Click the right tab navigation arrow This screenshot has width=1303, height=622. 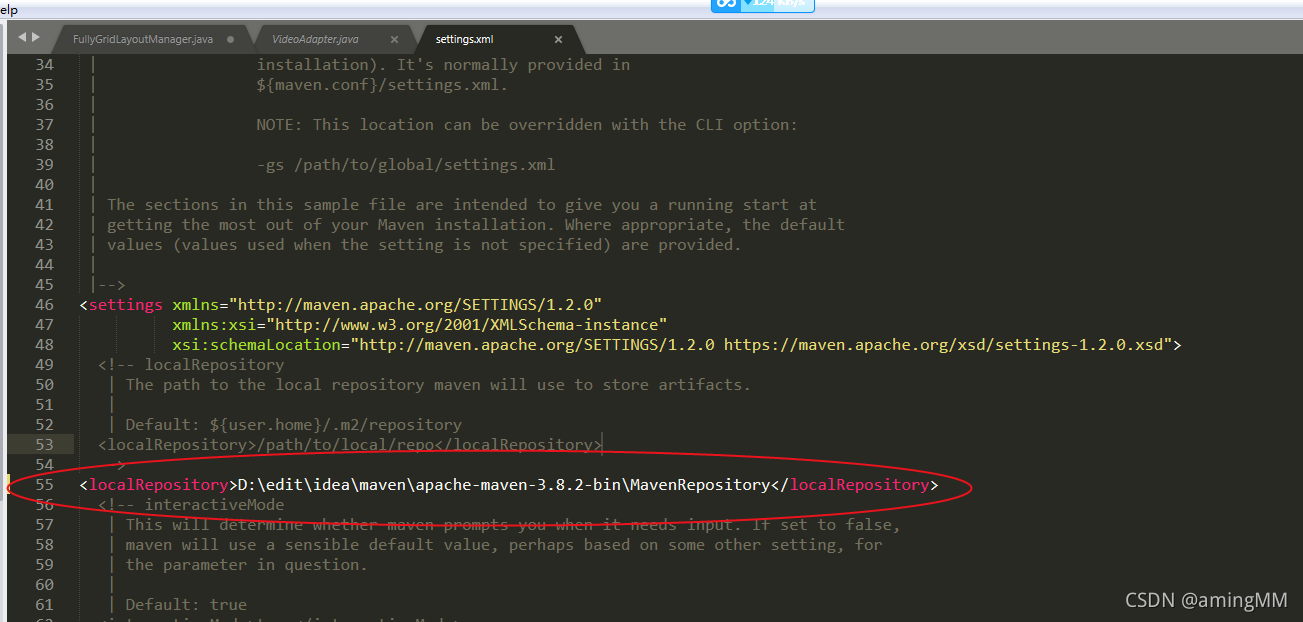37,37
